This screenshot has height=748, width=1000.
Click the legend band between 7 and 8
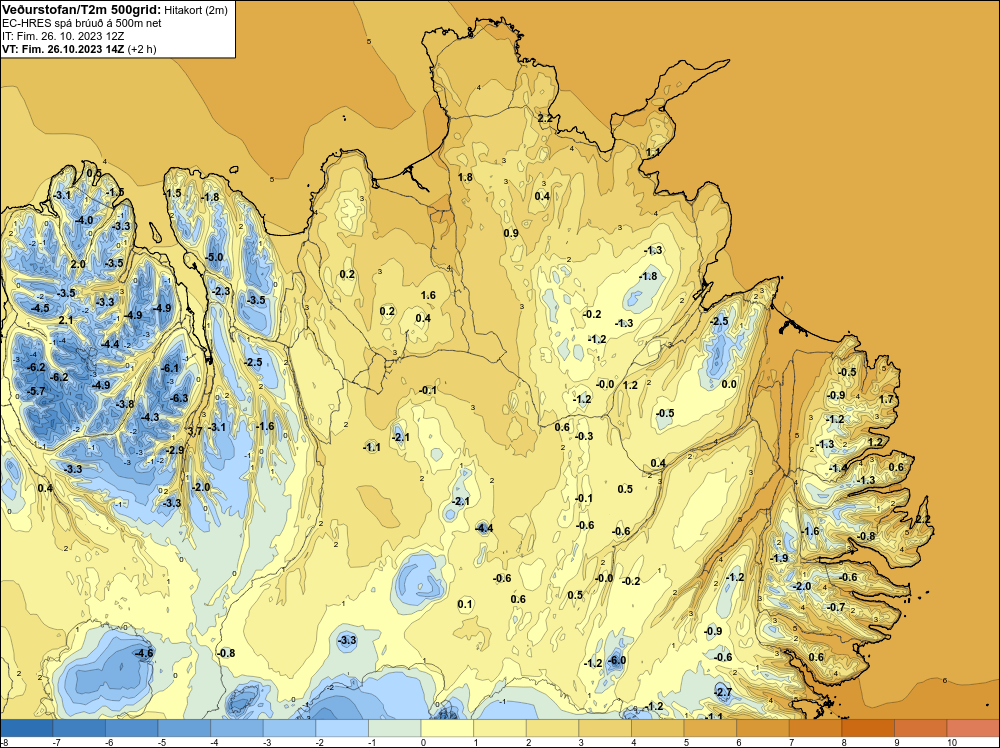pos(816,728)
